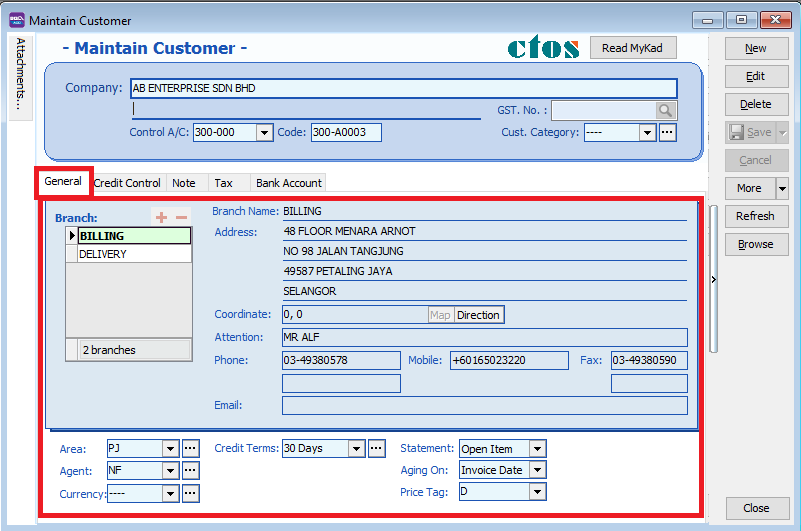Screen dimensions: 801x531
Task: Click the Email input field
Action: coord(484,405)
